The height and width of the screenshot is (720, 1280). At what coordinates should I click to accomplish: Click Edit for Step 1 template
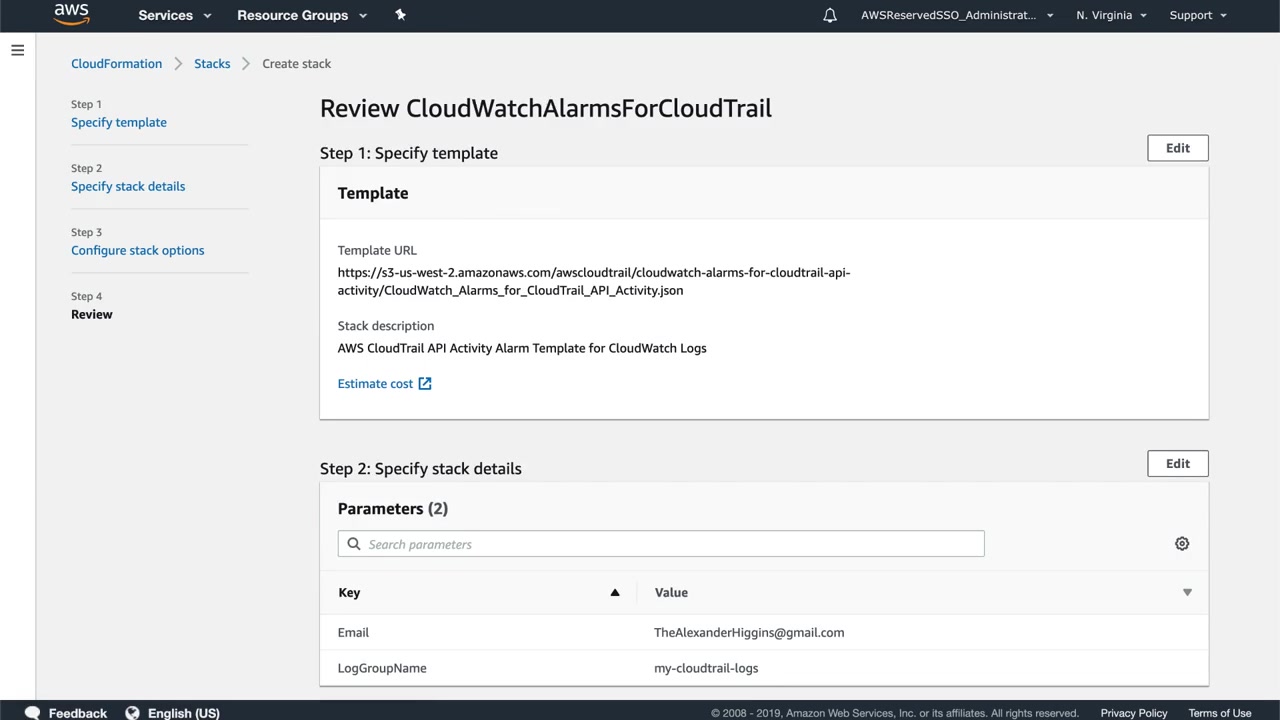pyautogui.click(x=1177, y=148)
